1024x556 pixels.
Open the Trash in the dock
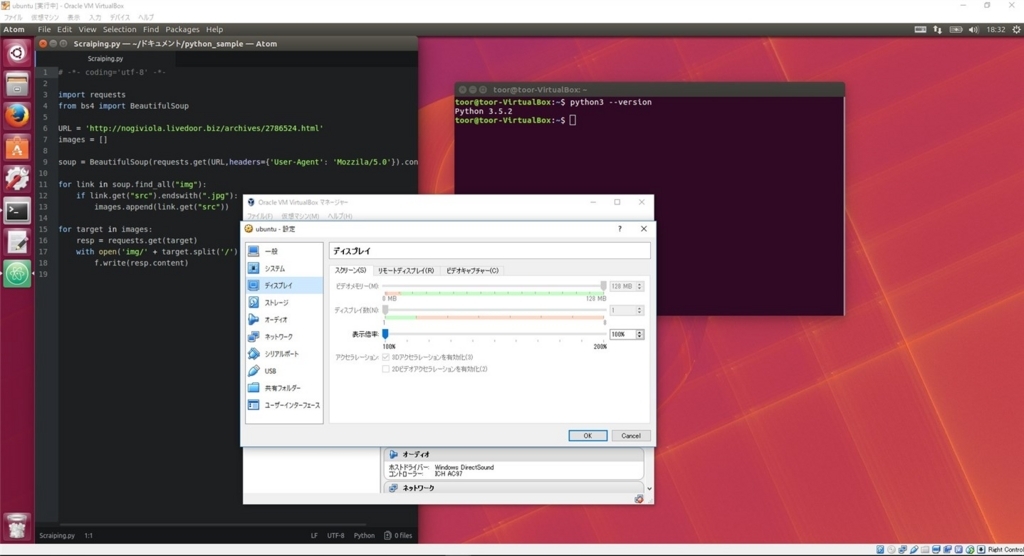click(17, 527)
